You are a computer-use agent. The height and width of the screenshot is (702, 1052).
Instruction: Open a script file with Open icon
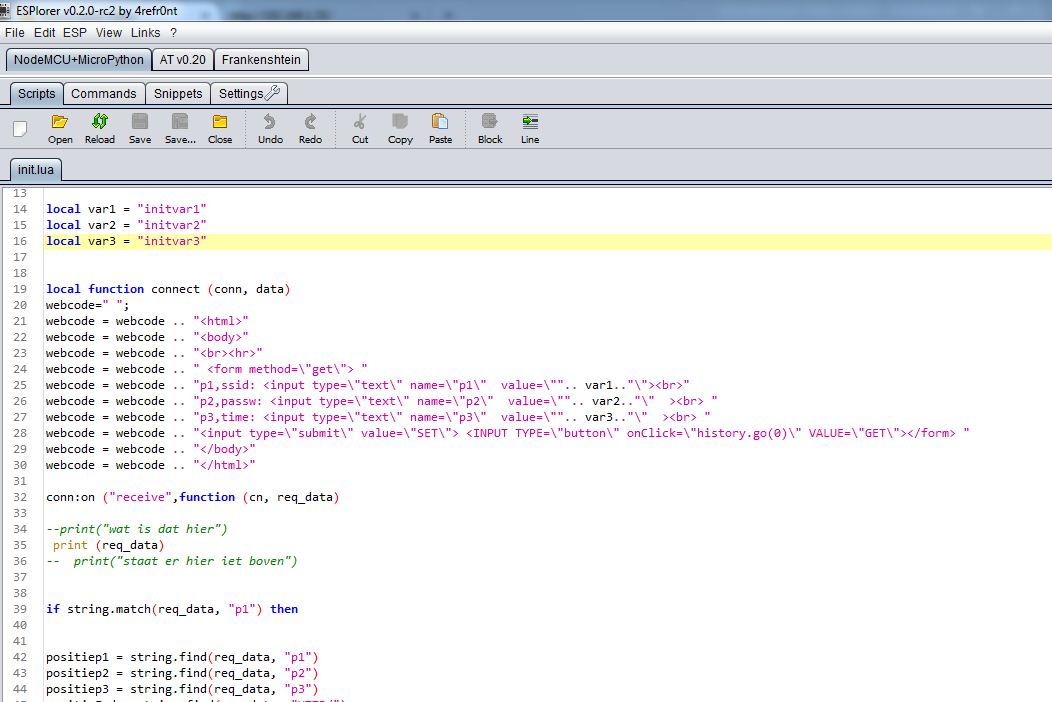click(60, 129)
